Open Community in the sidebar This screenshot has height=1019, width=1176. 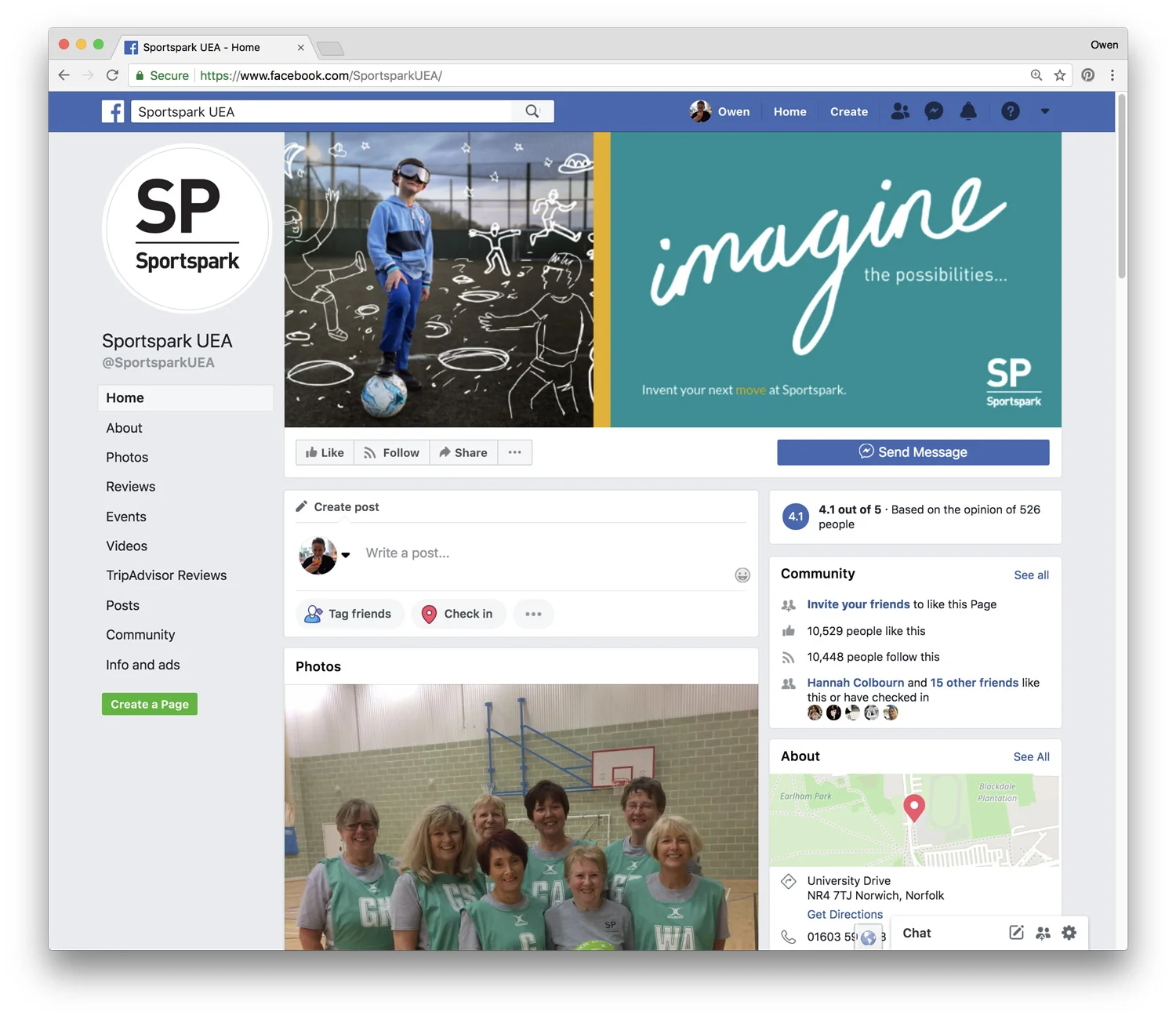coord(140,635)
